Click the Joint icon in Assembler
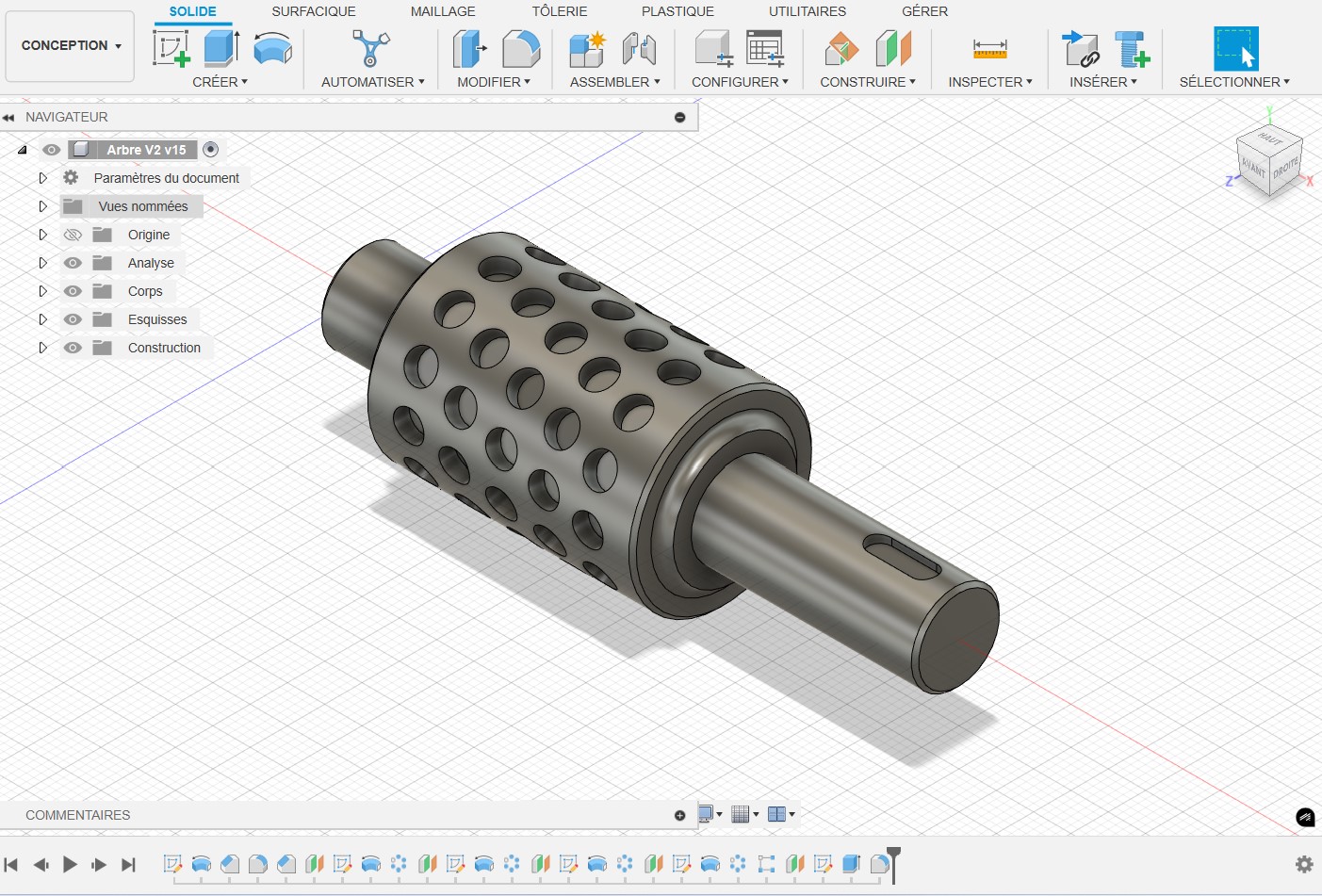The image size is (1322, 896). 639,48
